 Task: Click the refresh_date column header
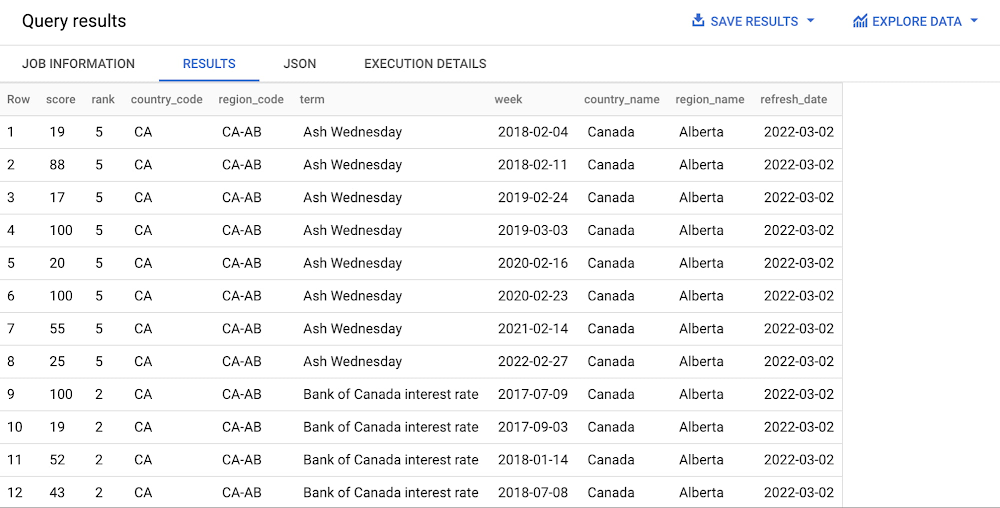point(793,99)
